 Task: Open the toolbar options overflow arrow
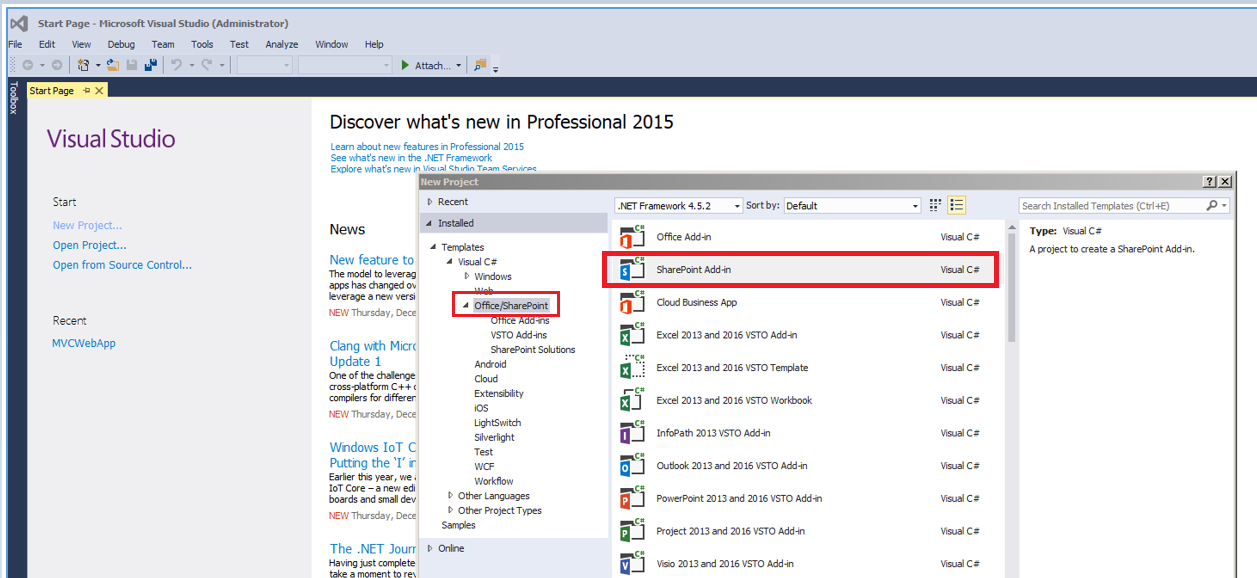click(496, 69)
